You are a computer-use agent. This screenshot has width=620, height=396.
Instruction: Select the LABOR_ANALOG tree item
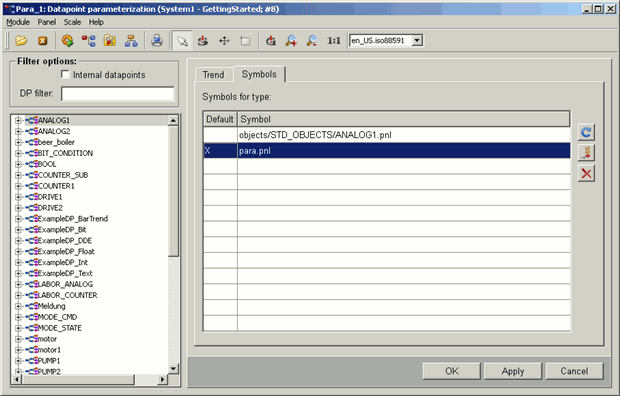tap(65, 284)
